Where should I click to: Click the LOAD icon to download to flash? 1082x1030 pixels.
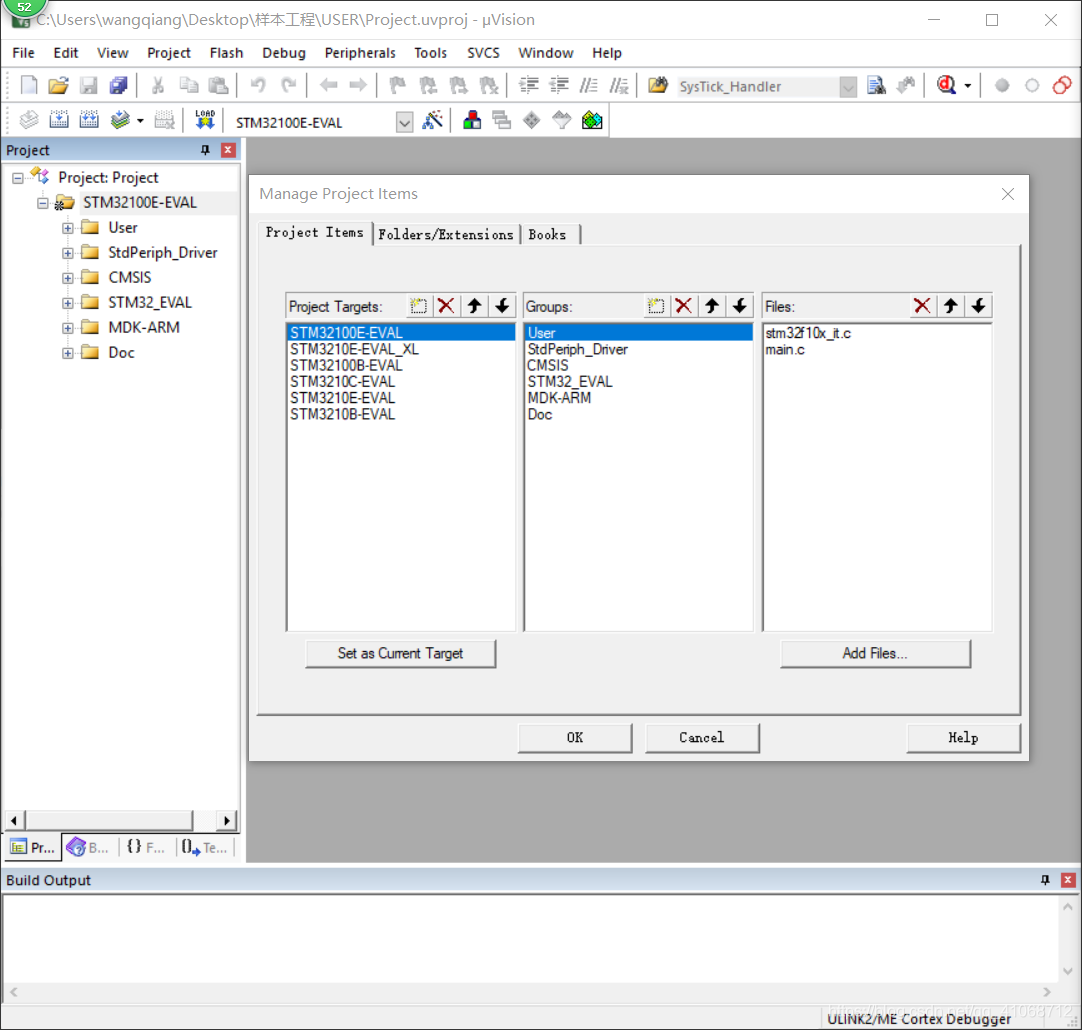tap(205, 119)
